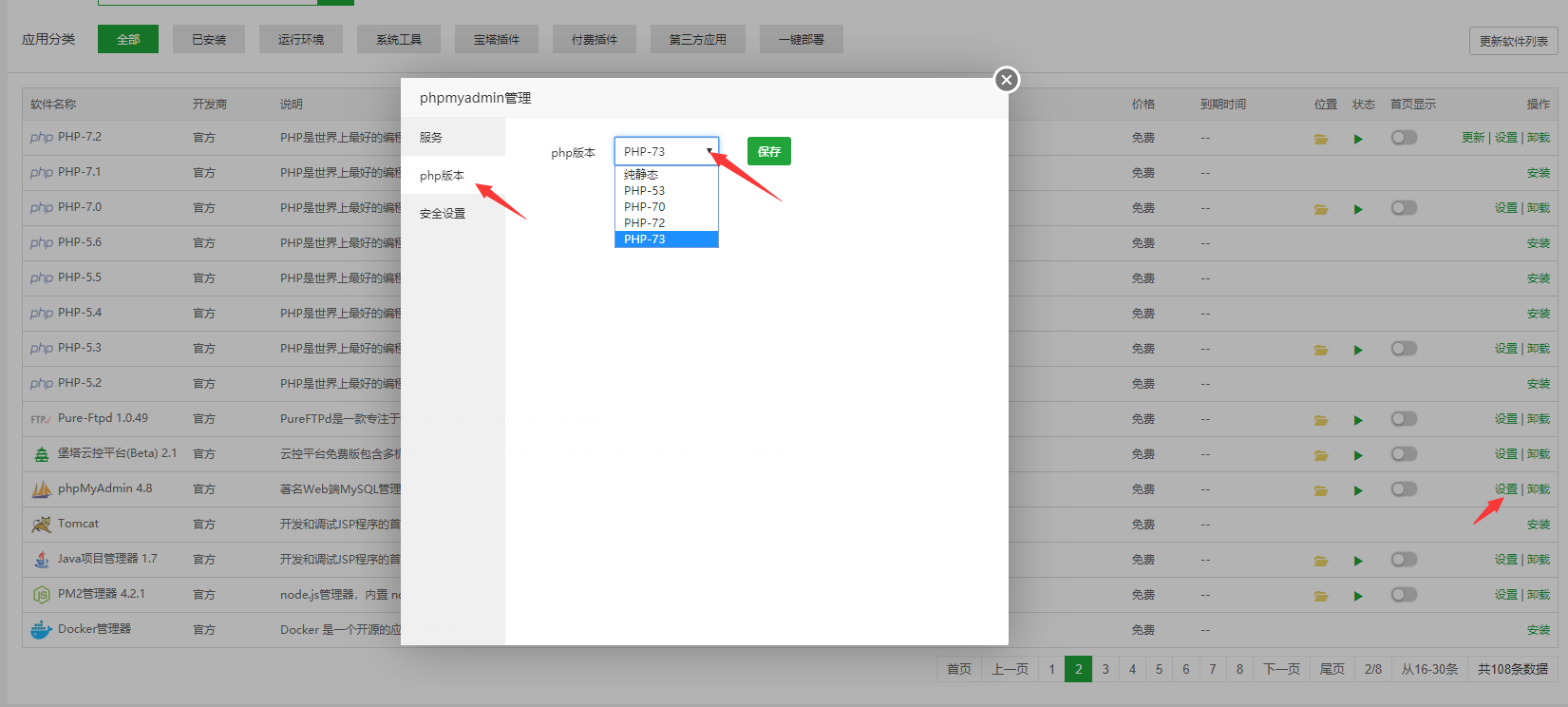Viewport: 1568px width, 707px height.
Task: Filter by 第三方应用 category
Action: (698, 39)
